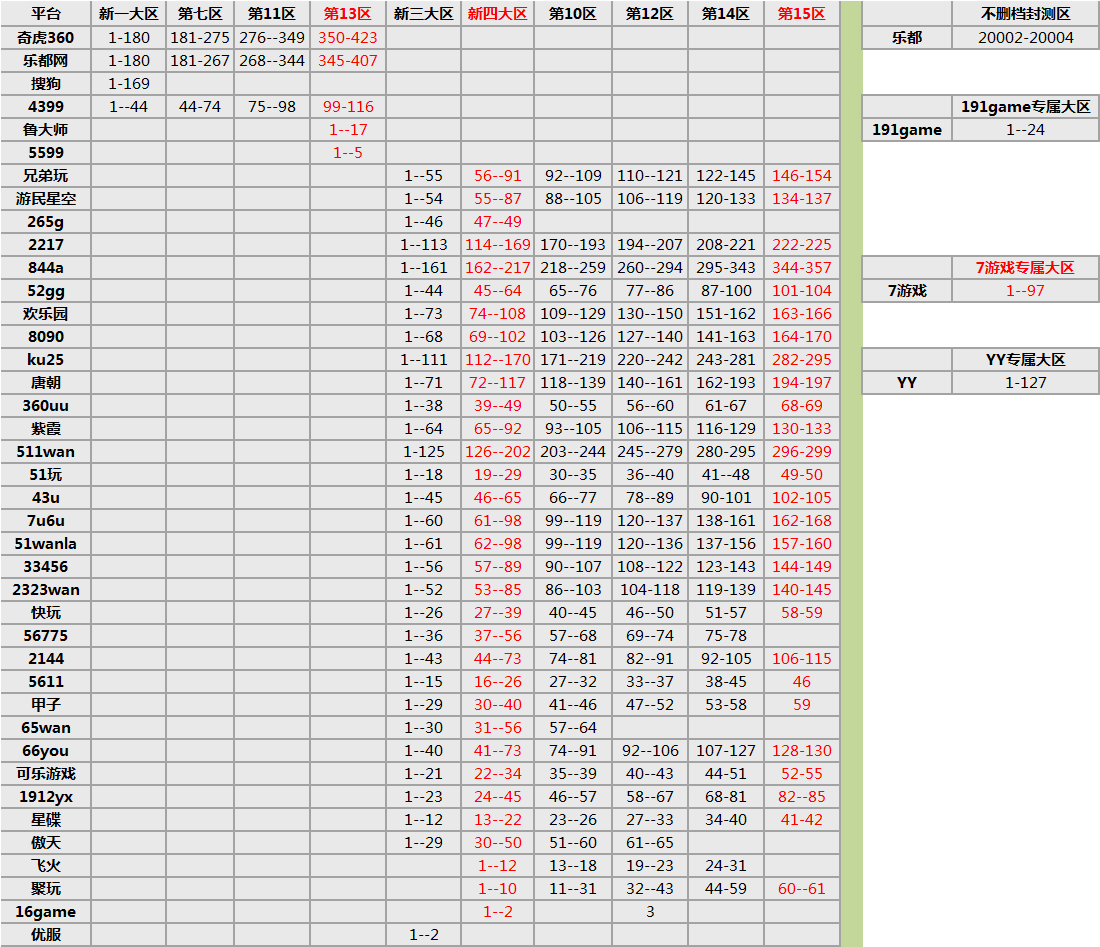Click the 欢乐园 platform label
Screen dimensions: 1100x947
pyautogui.click(x=46, y=314)
